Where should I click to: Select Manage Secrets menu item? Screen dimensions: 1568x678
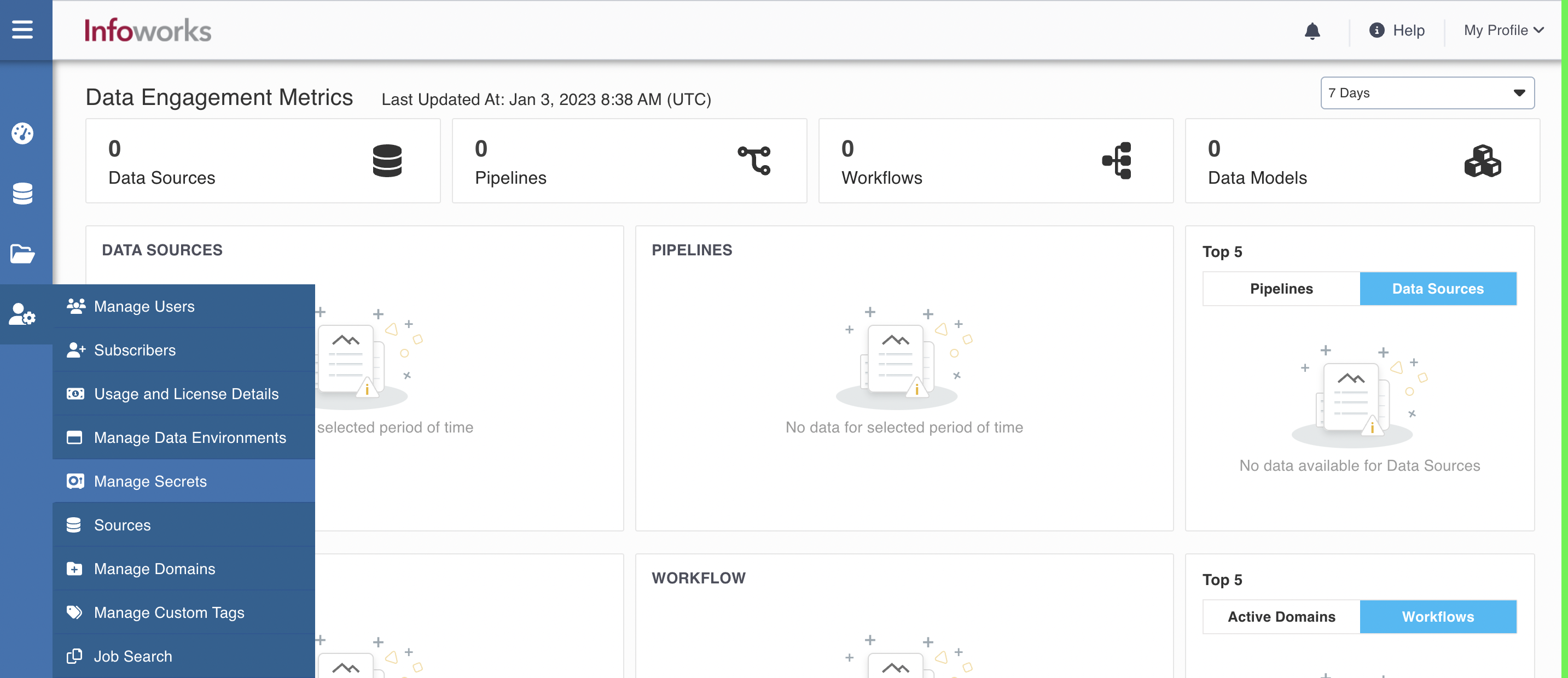click(184, 481)
